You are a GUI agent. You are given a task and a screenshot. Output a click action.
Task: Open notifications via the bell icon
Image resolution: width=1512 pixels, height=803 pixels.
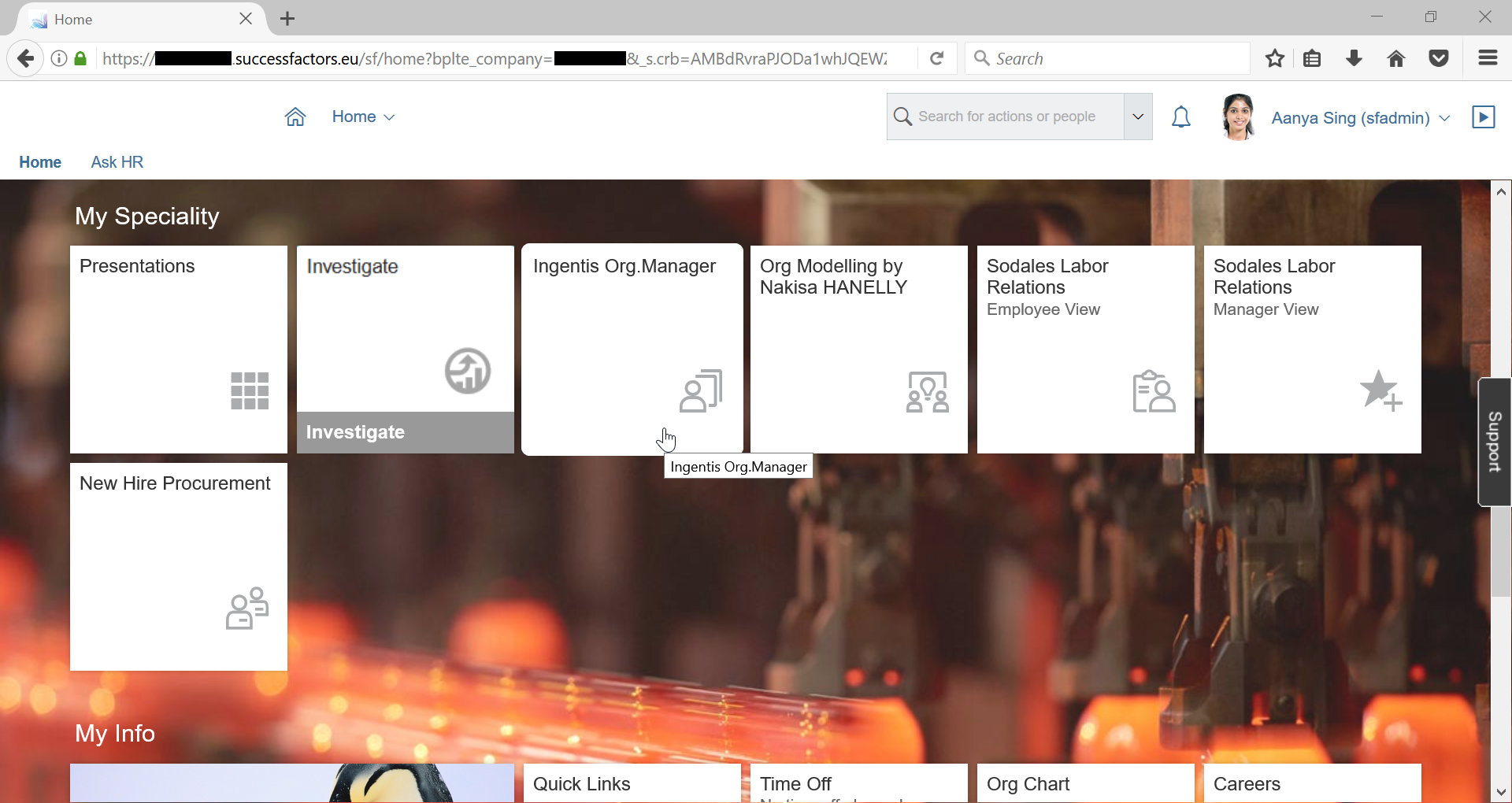pos(1181,117)
